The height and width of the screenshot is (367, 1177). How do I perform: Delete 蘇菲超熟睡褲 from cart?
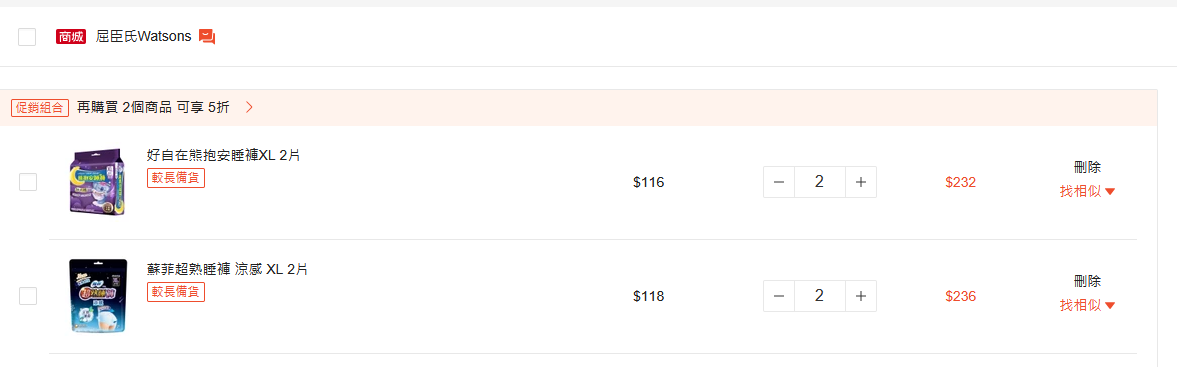click(1088, 281)
